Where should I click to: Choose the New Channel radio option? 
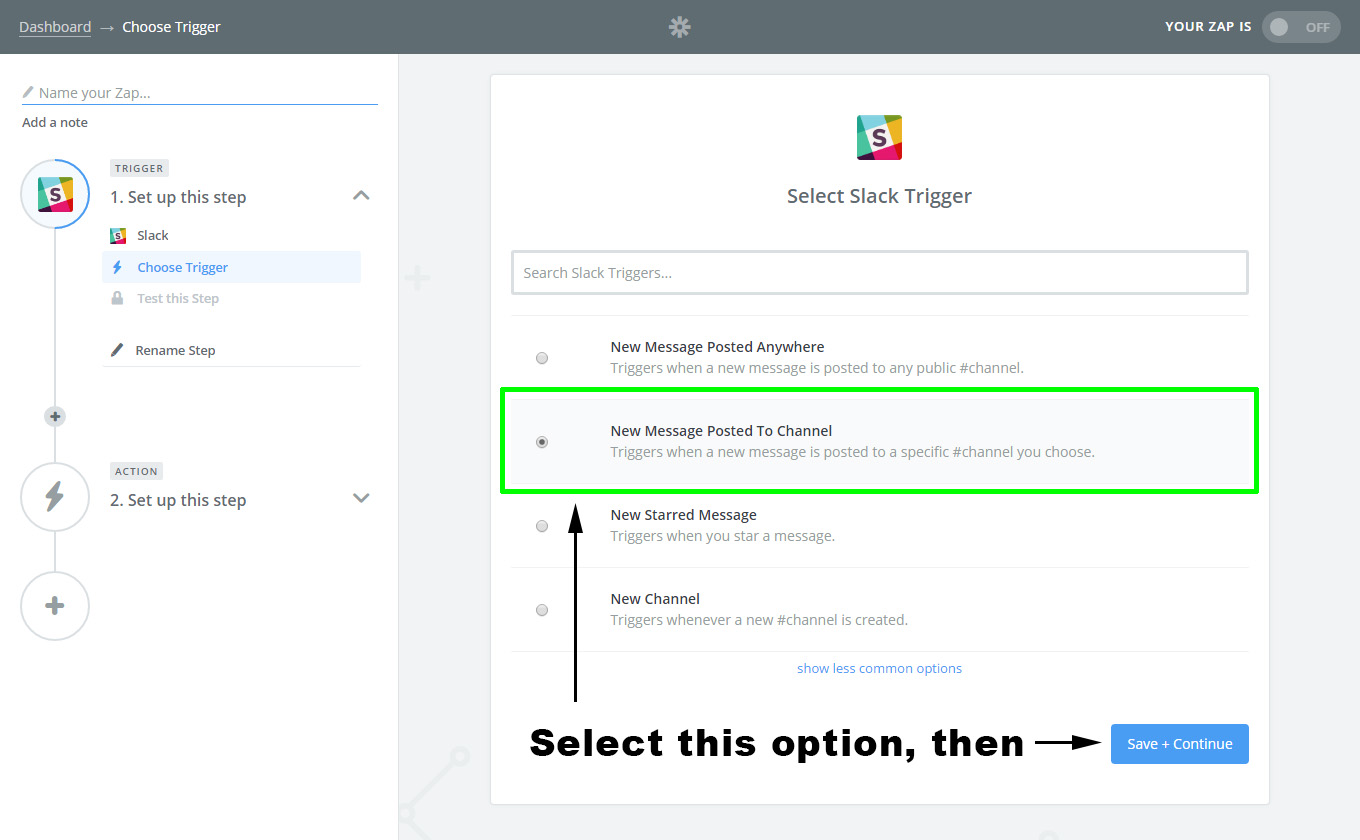pyautogui.click(x=542, y=610)
